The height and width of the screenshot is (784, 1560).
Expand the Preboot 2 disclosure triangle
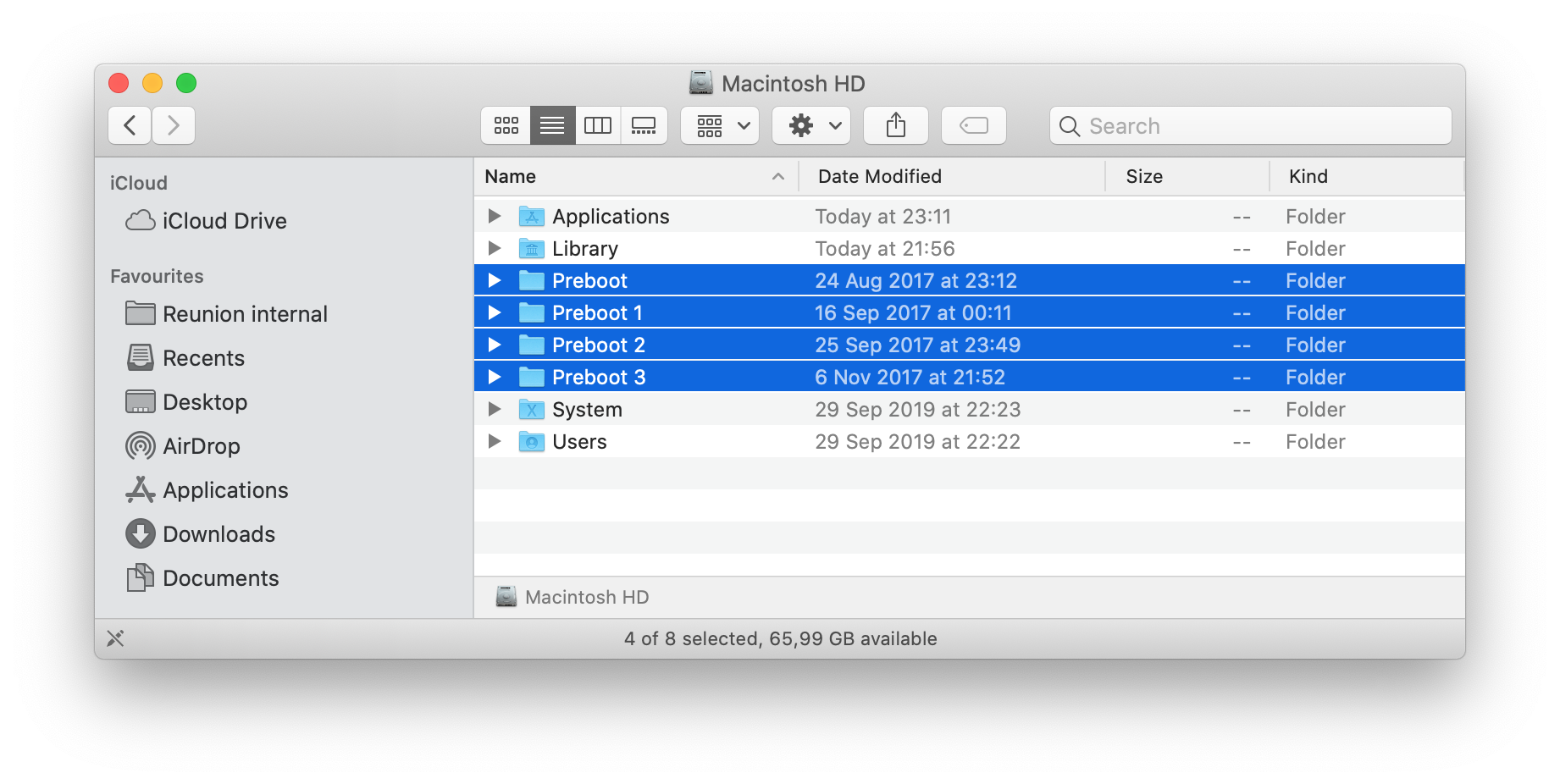pos(495,345)
